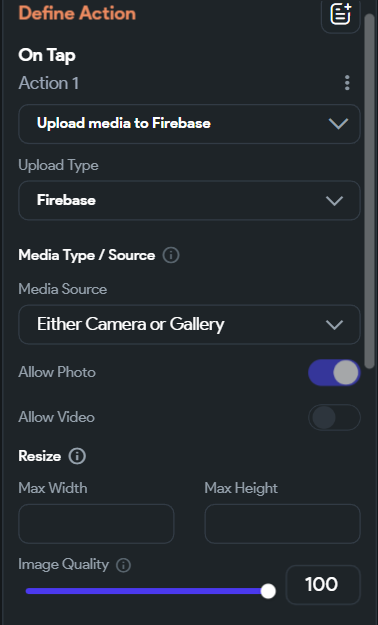
Task: Click the Image Quality value field showing 100
Action: [x=323, y=585]
